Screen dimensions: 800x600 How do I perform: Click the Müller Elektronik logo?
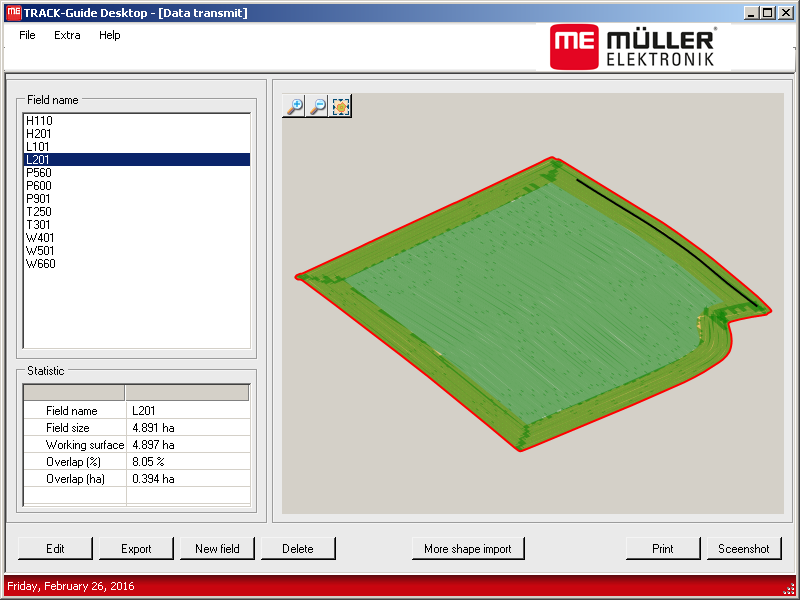pyautogui.click(x=632, y=47)
